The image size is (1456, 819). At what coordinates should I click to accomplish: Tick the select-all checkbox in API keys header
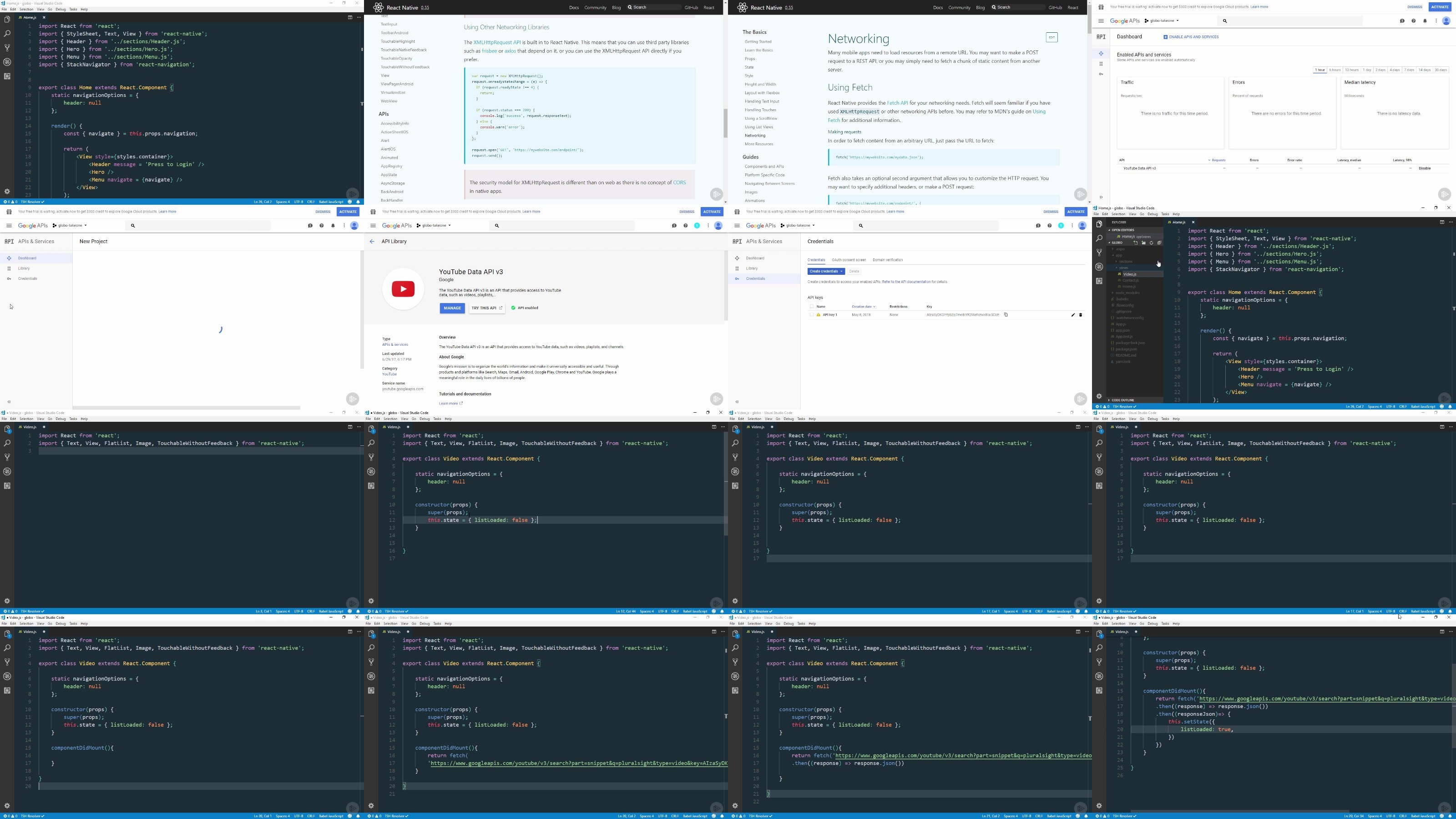(x=812, y=306)
